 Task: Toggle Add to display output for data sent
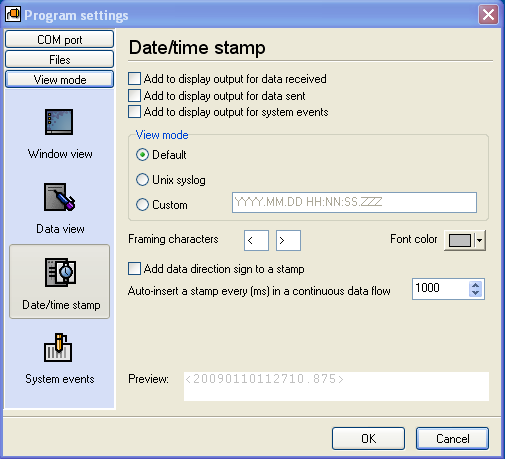[134, 95]
